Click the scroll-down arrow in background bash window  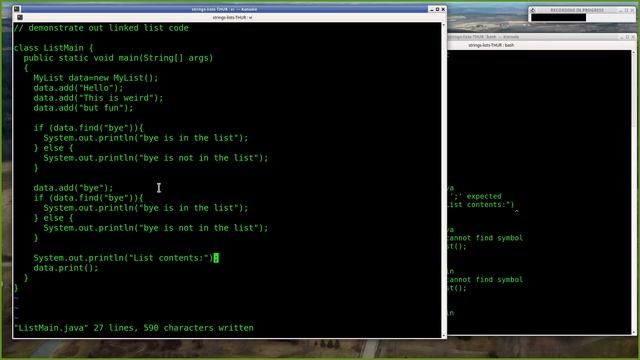pos(634,333)
